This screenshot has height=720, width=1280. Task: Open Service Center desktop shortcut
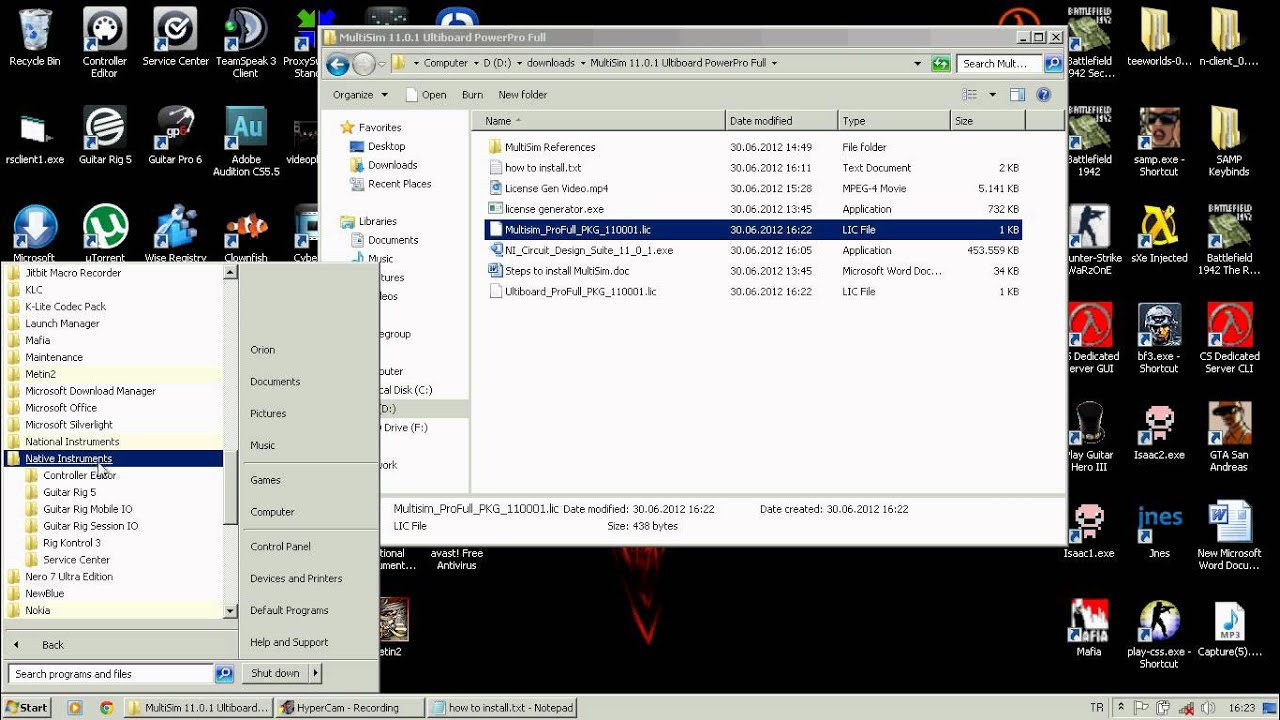175,38
